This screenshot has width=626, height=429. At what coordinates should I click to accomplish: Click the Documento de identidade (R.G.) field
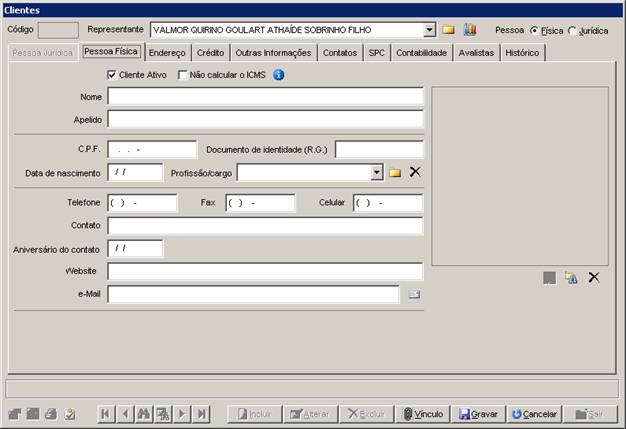click(x=379, y=150)
